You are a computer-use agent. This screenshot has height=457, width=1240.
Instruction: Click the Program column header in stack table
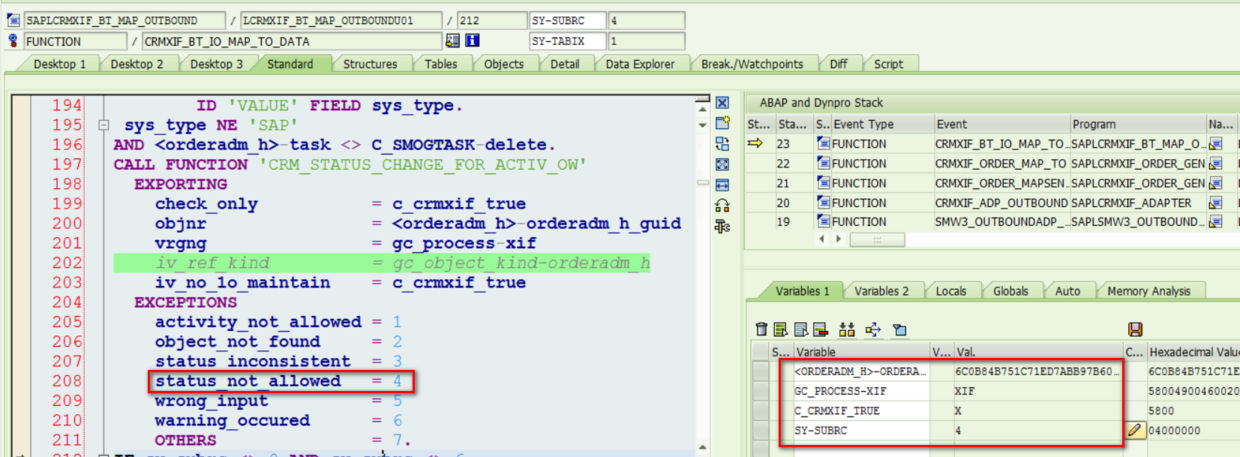pyautogui.click(x=1137, y=125)
